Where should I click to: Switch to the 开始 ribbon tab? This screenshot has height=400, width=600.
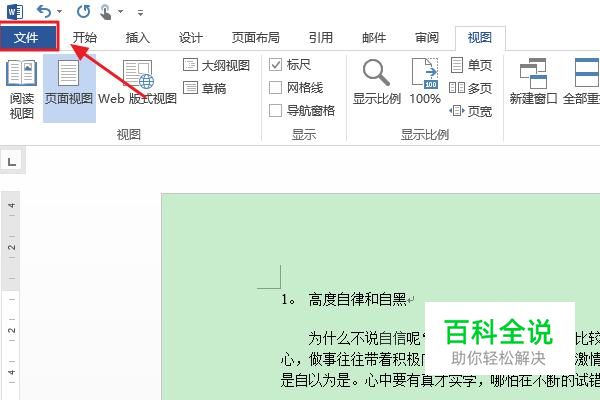[85, 38]
